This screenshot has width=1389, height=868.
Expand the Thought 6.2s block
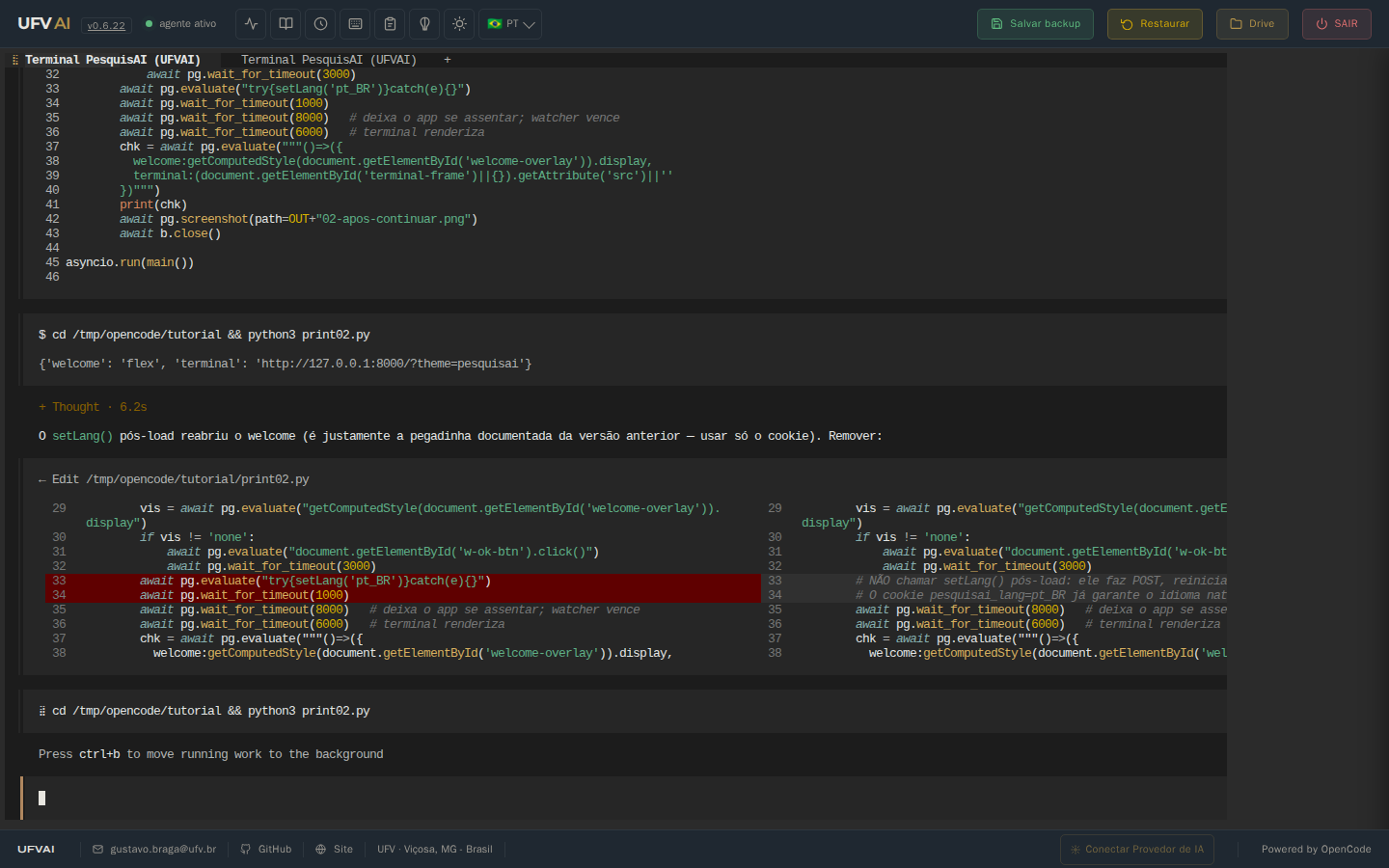click(93, 407)
